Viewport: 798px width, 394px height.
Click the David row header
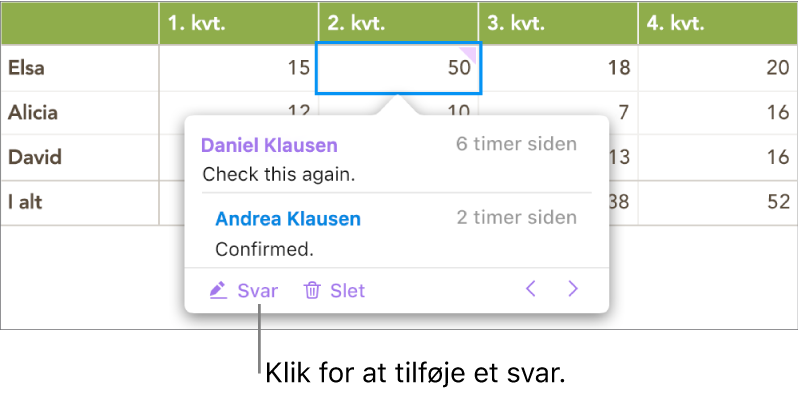(x=80, y=157)
